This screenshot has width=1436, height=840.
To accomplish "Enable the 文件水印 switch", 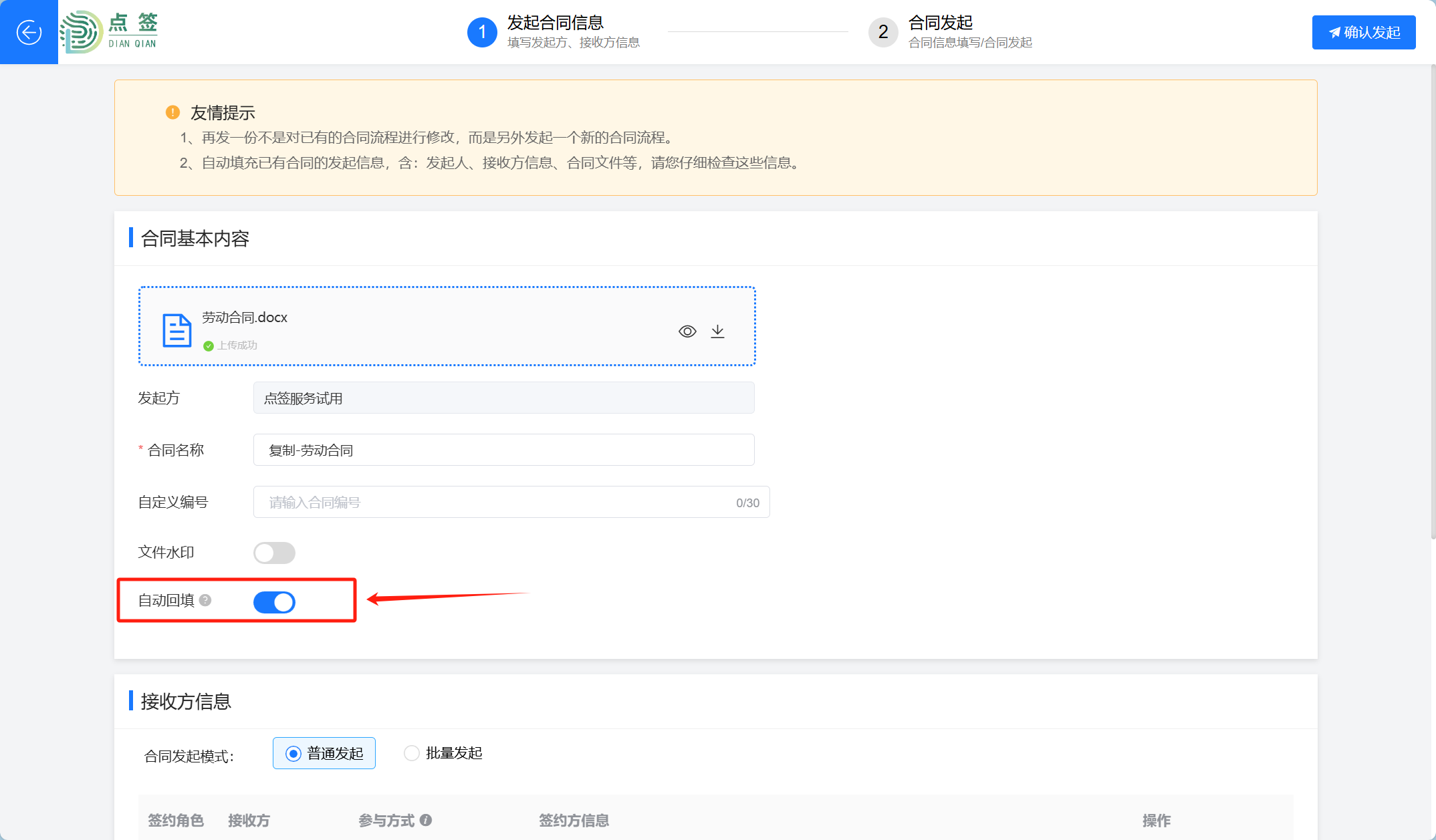I will click(274, 553).
